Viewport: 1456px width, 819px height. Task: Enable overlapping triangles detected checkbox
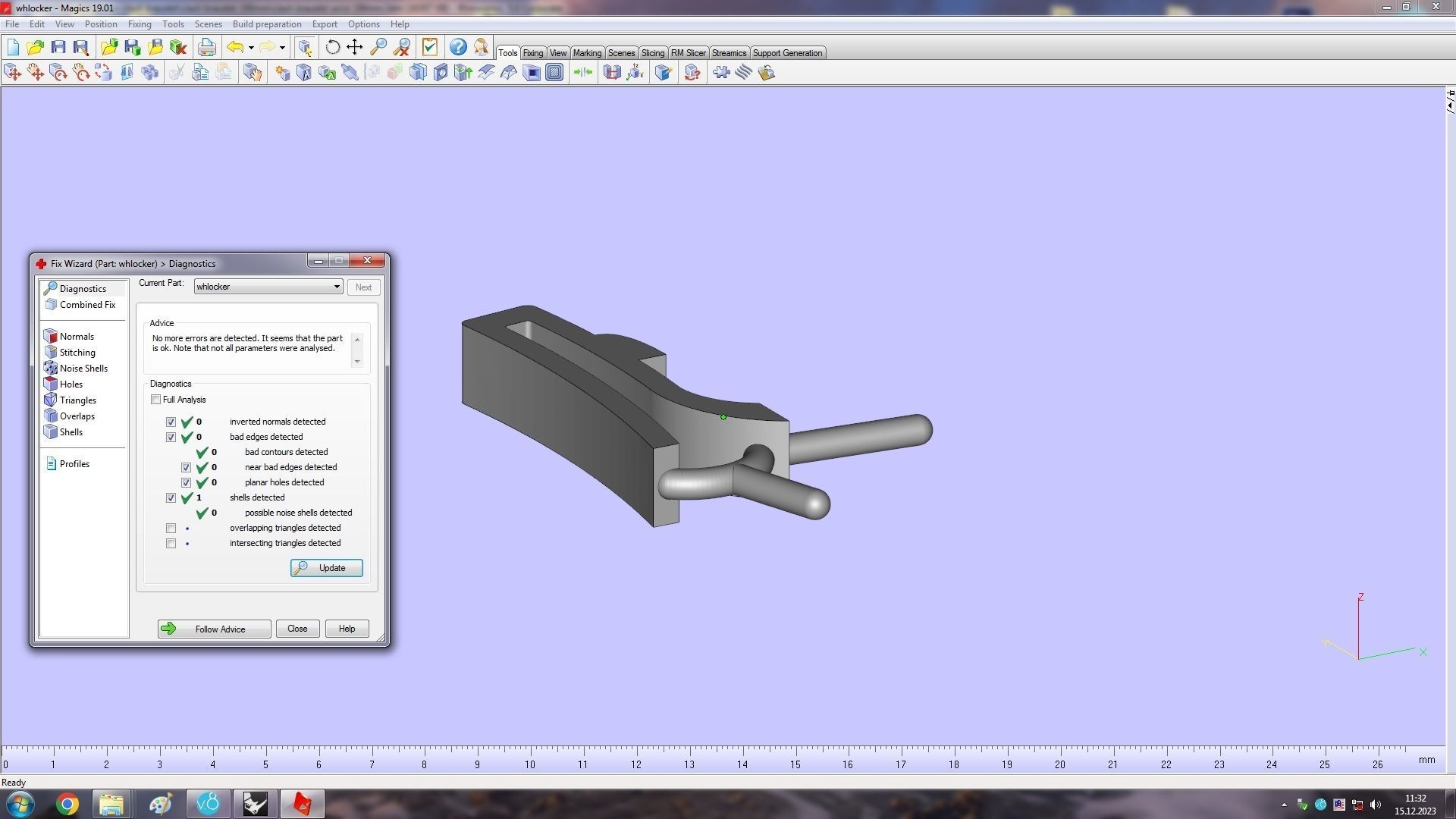point(171,529)
